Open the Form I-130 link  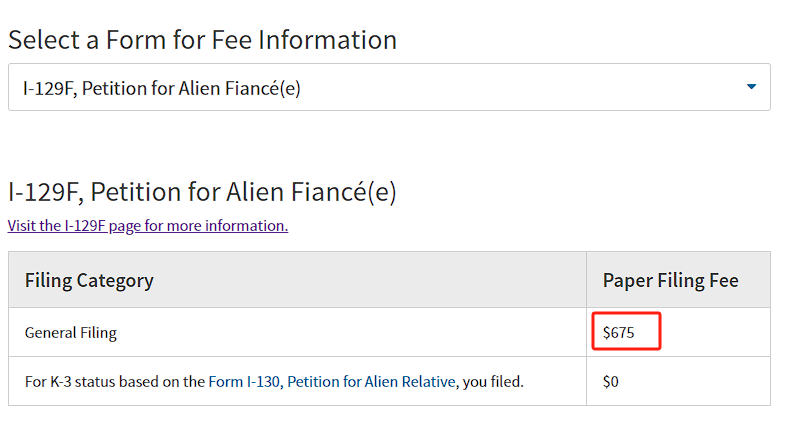[x=244, y=382]
